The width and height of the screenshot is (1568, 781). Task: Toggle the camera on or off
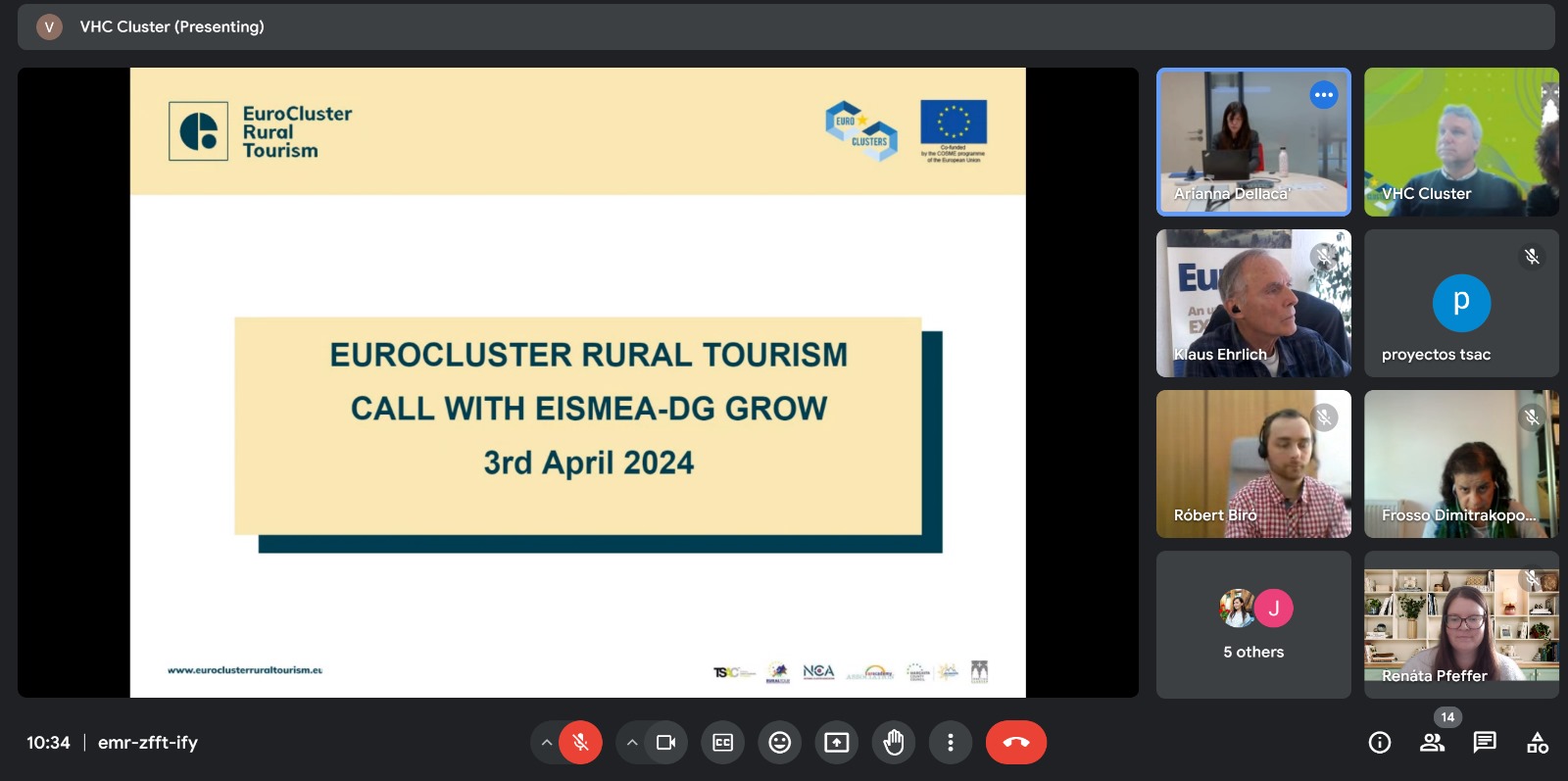[x=665, y=743]
